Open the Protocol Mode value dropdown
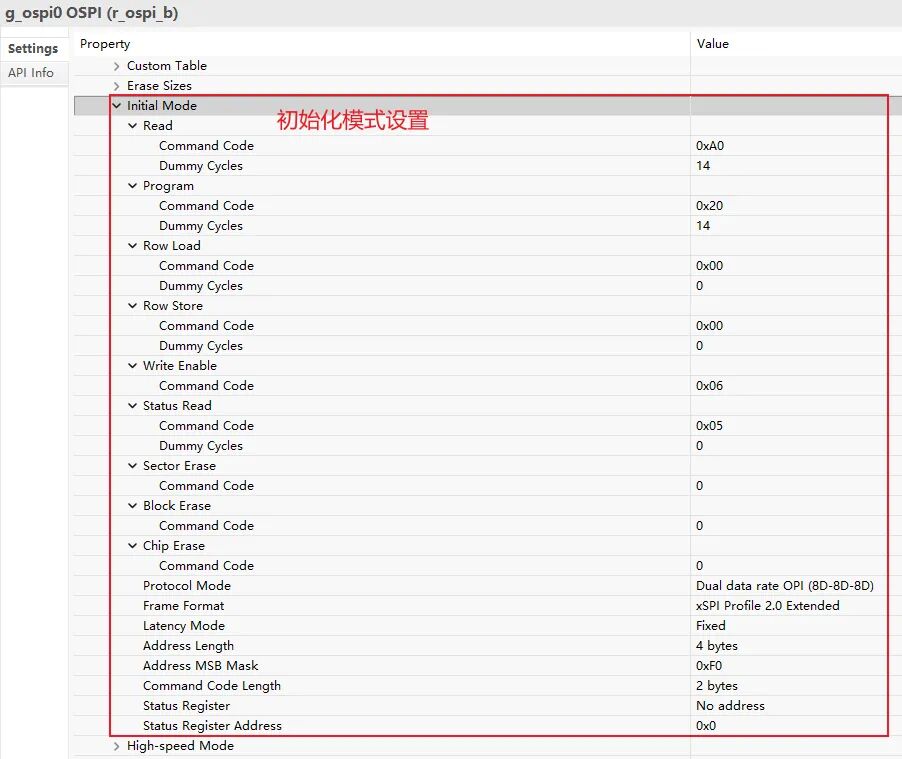 coord(785,586)
